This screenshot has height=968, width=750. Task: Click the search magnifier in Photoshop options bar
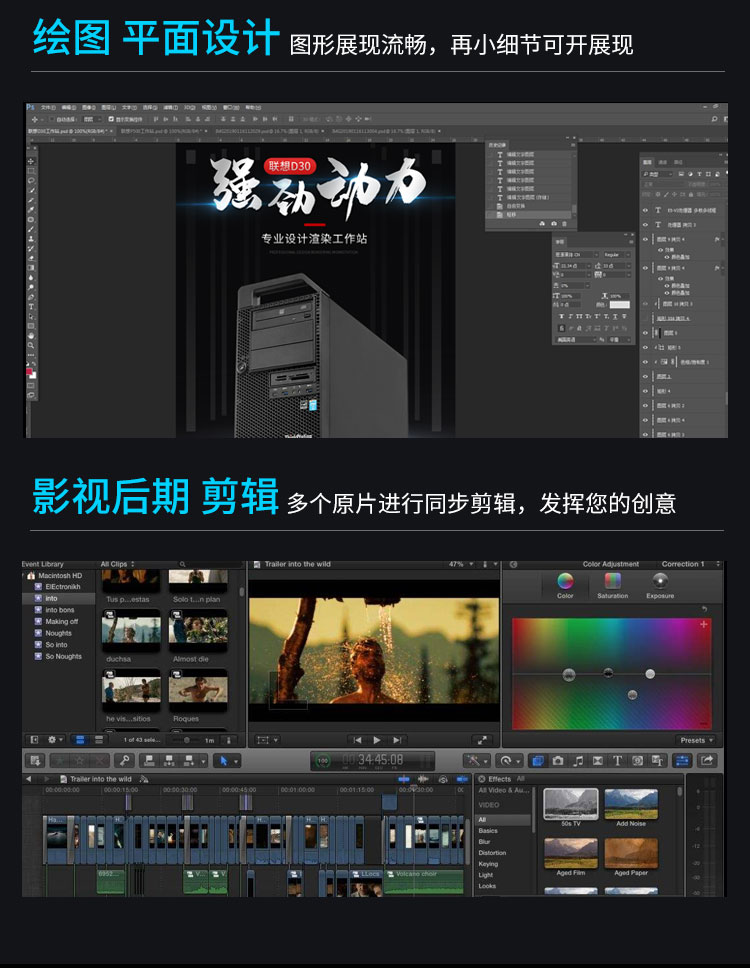pos(714,119)
